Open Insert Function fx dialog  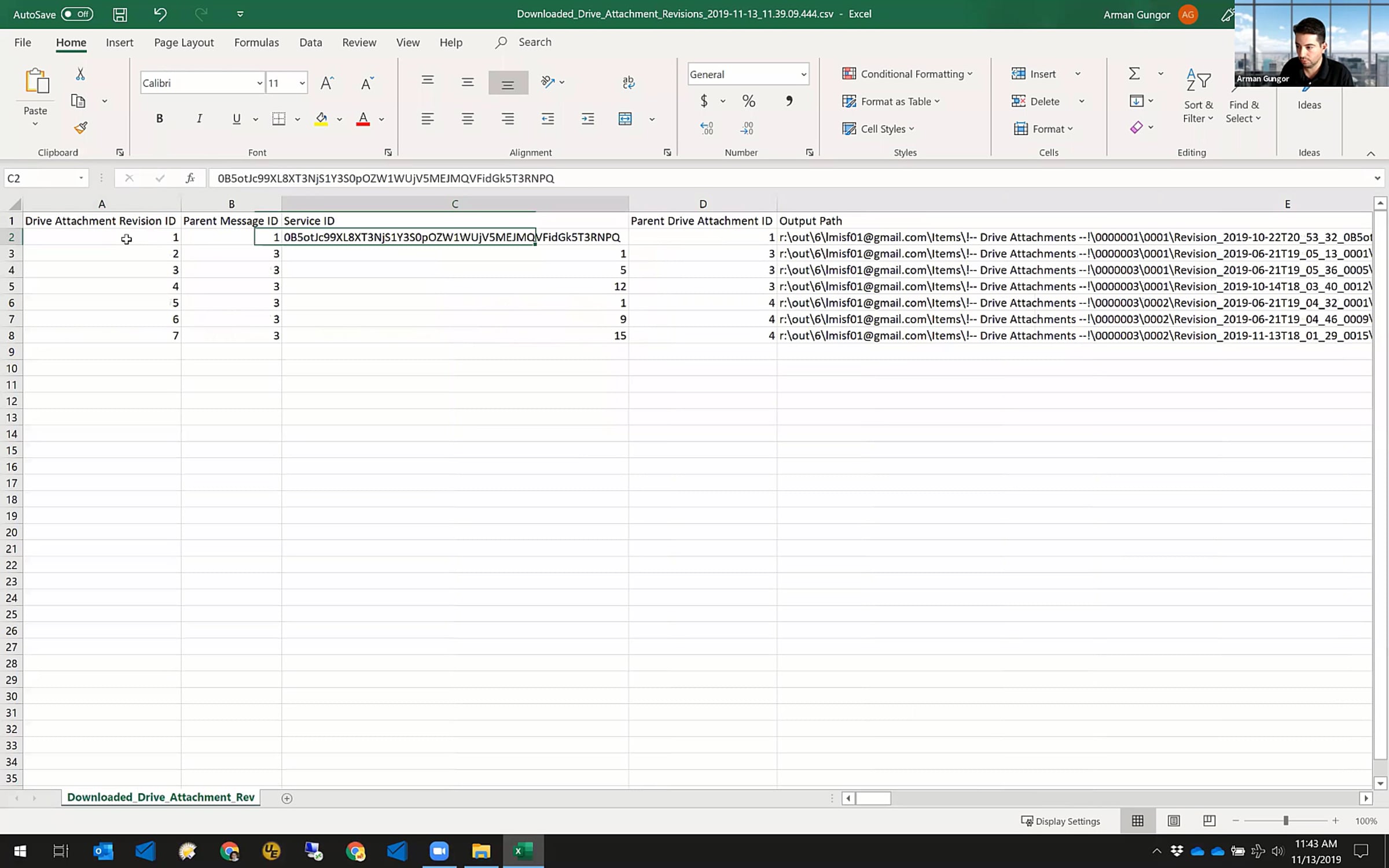coord(190,178)
